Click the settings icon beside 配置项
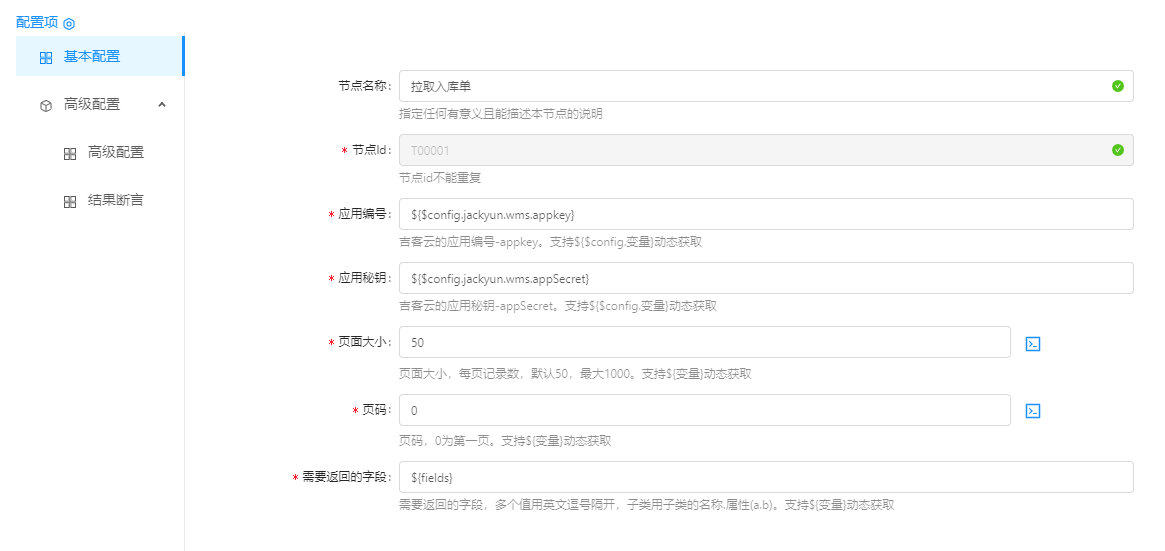 click(69, 23)
